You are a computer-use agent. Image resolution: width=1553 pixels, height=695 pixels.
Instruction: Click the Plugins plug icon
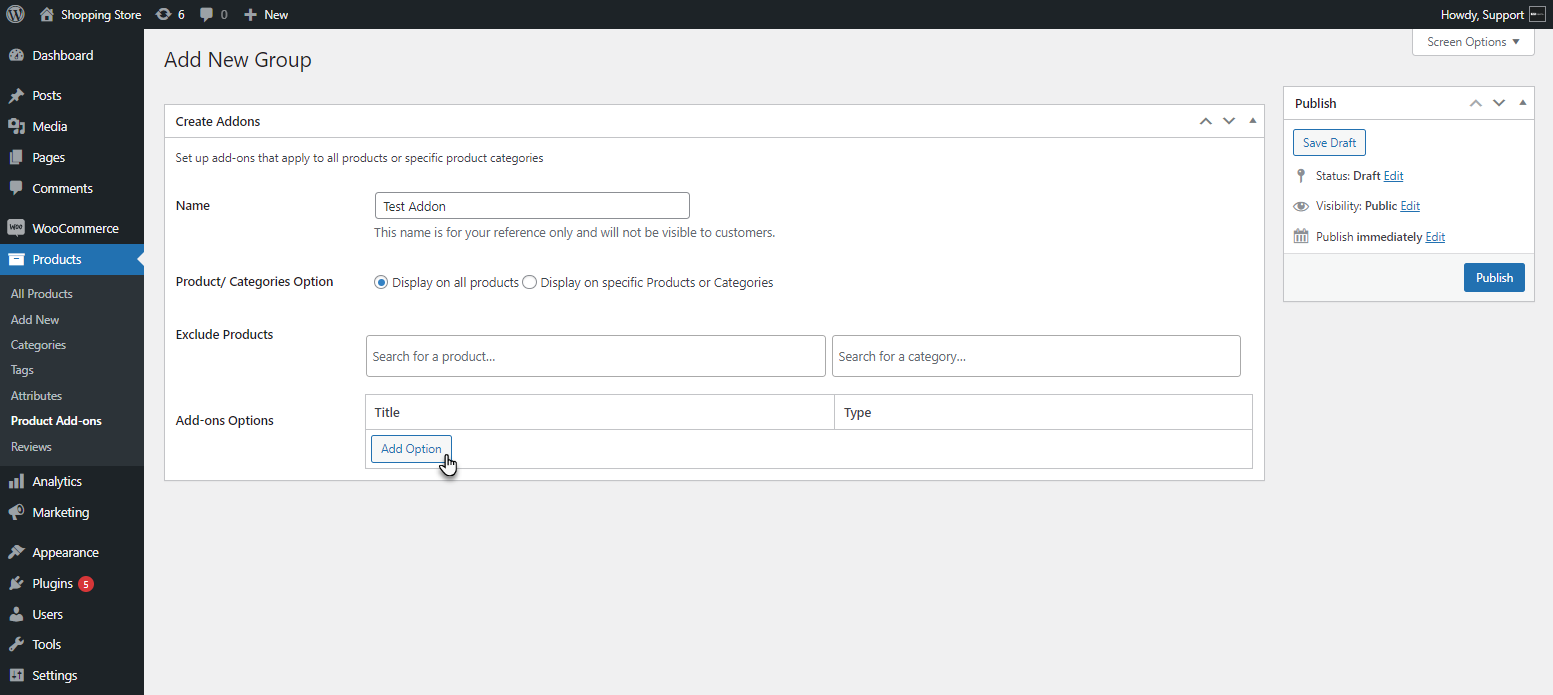[16, 583]
